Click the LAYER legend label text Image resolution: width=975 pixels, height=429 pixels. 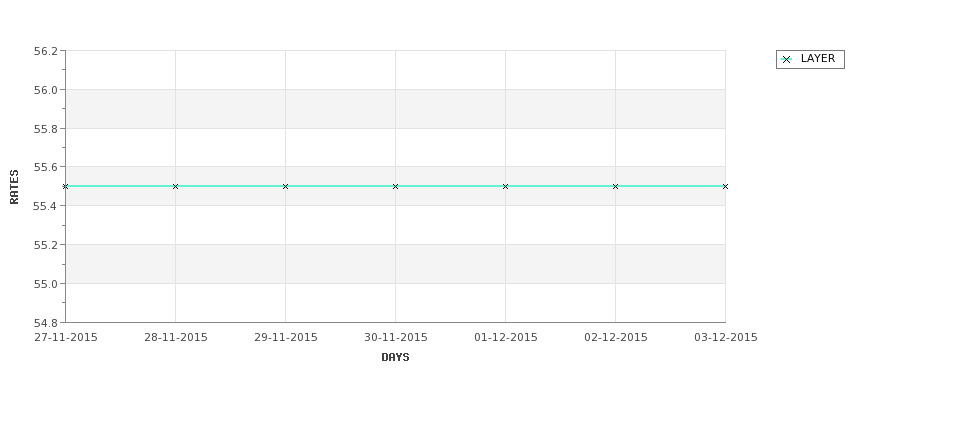(818, 58)
